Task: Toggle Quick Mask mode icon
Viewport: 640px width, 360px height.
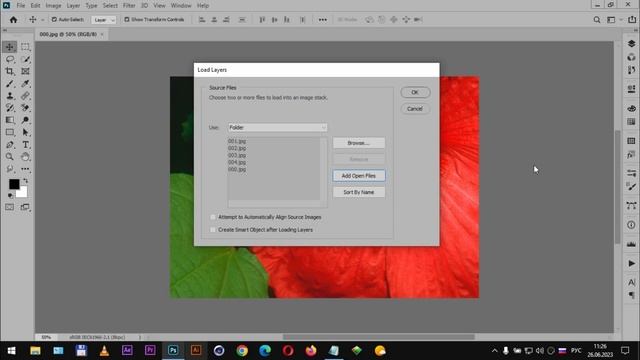Action: pos(9,207)
